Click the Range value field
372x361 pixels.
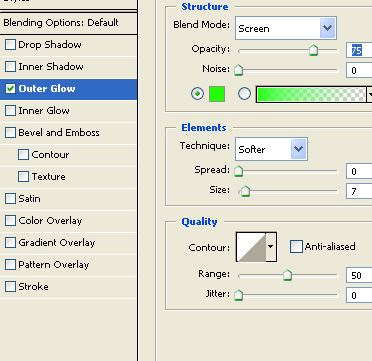pyautogui.click(x=359, y=276)
